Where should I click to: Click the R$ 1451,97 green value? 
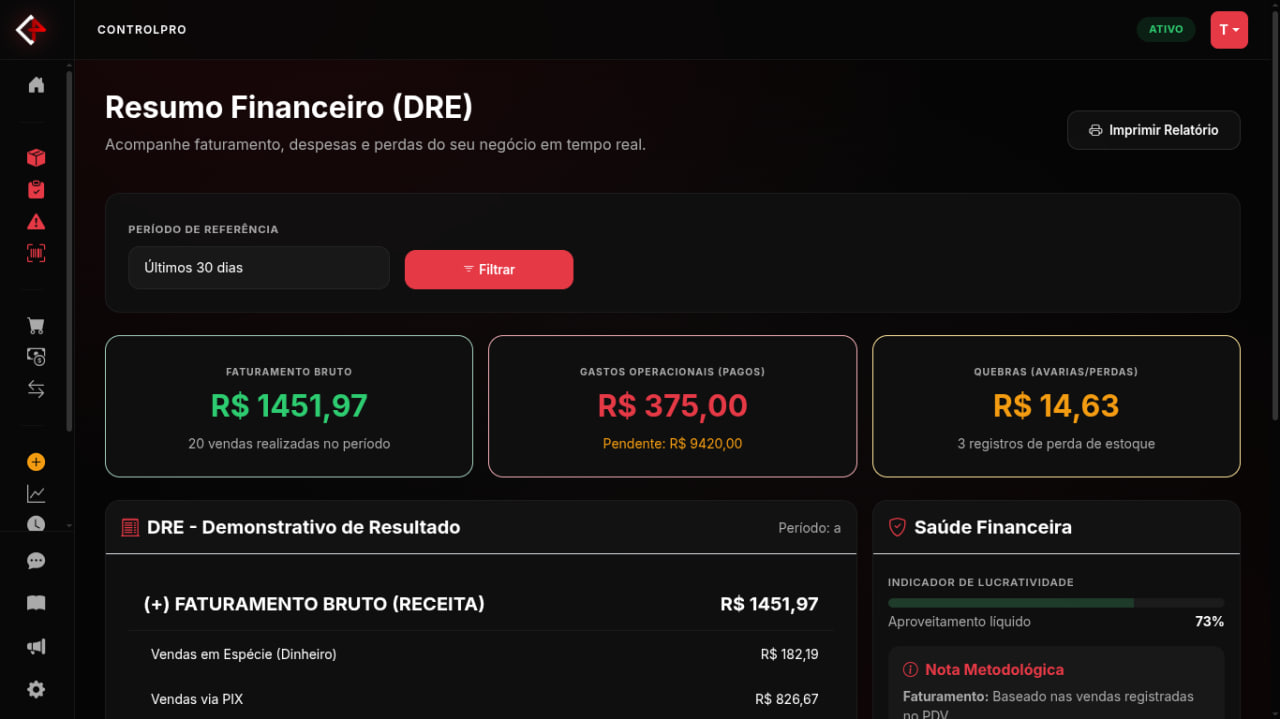click(289, 406)
